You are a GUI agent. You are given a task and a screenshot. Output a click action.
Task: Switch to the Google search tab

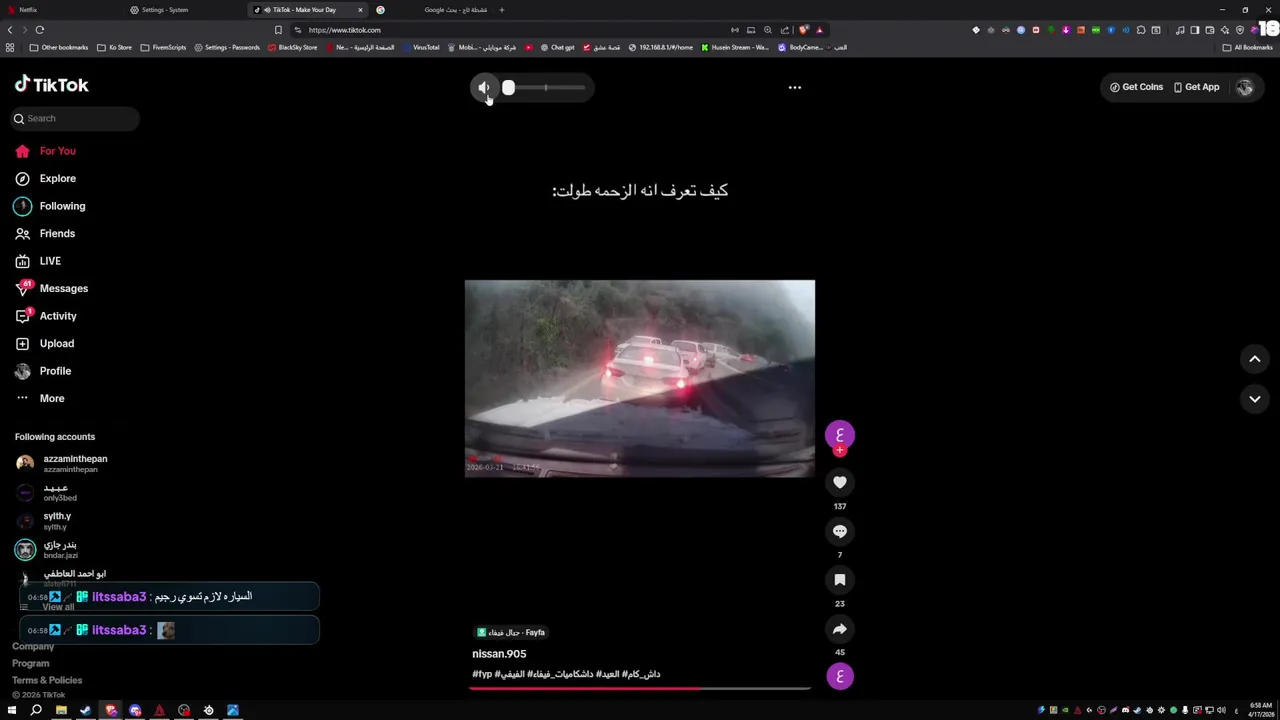[455, 10]
